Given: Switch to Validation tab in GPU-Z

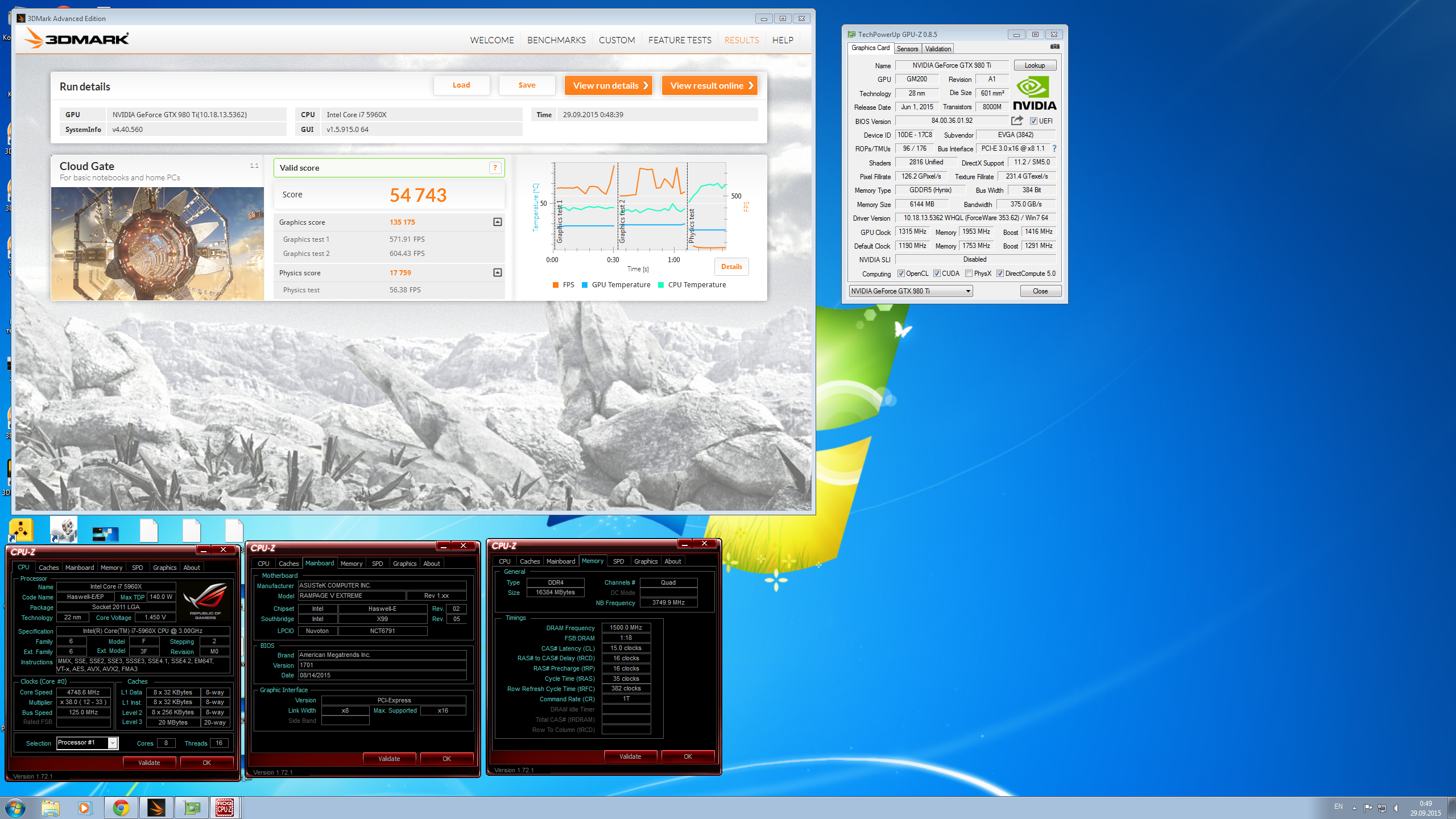Looking at the screenshot, I should coord(938,49).
